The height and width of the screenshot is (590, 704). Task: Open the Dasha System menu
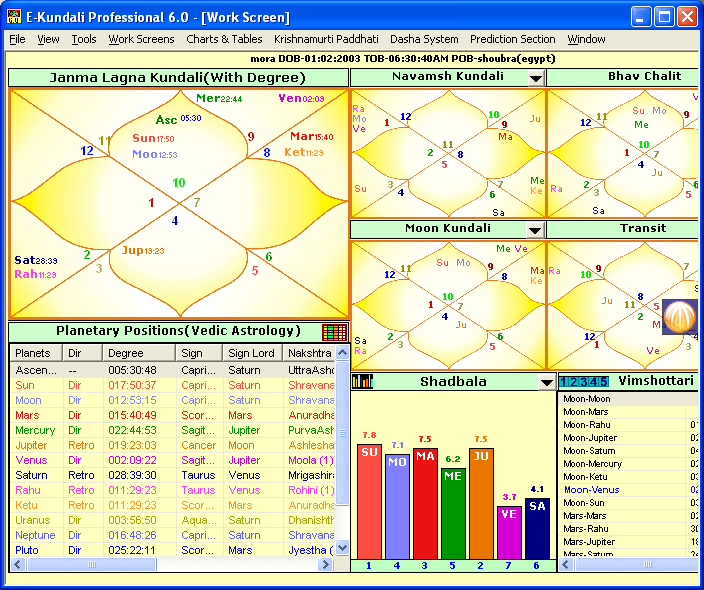pos(424,40)
